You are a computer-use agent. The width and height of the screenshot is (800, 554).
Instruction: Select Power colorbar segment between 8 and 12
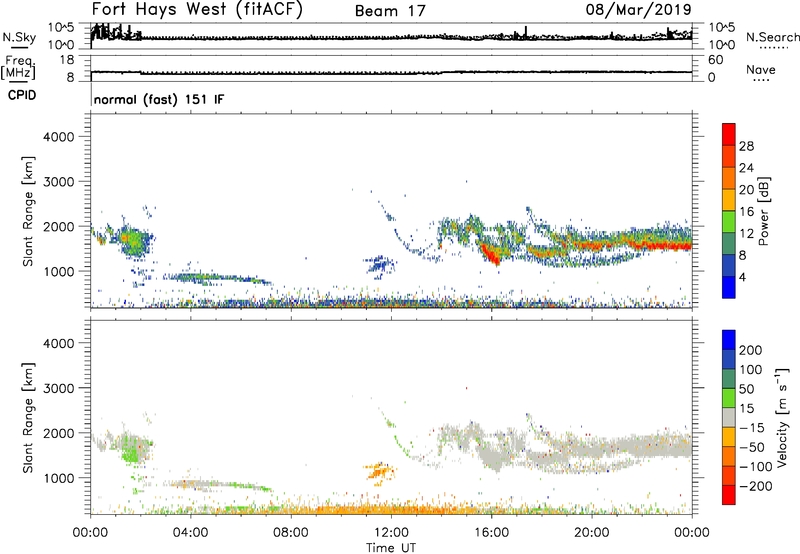pyautogui.click(x=729, y=244)
